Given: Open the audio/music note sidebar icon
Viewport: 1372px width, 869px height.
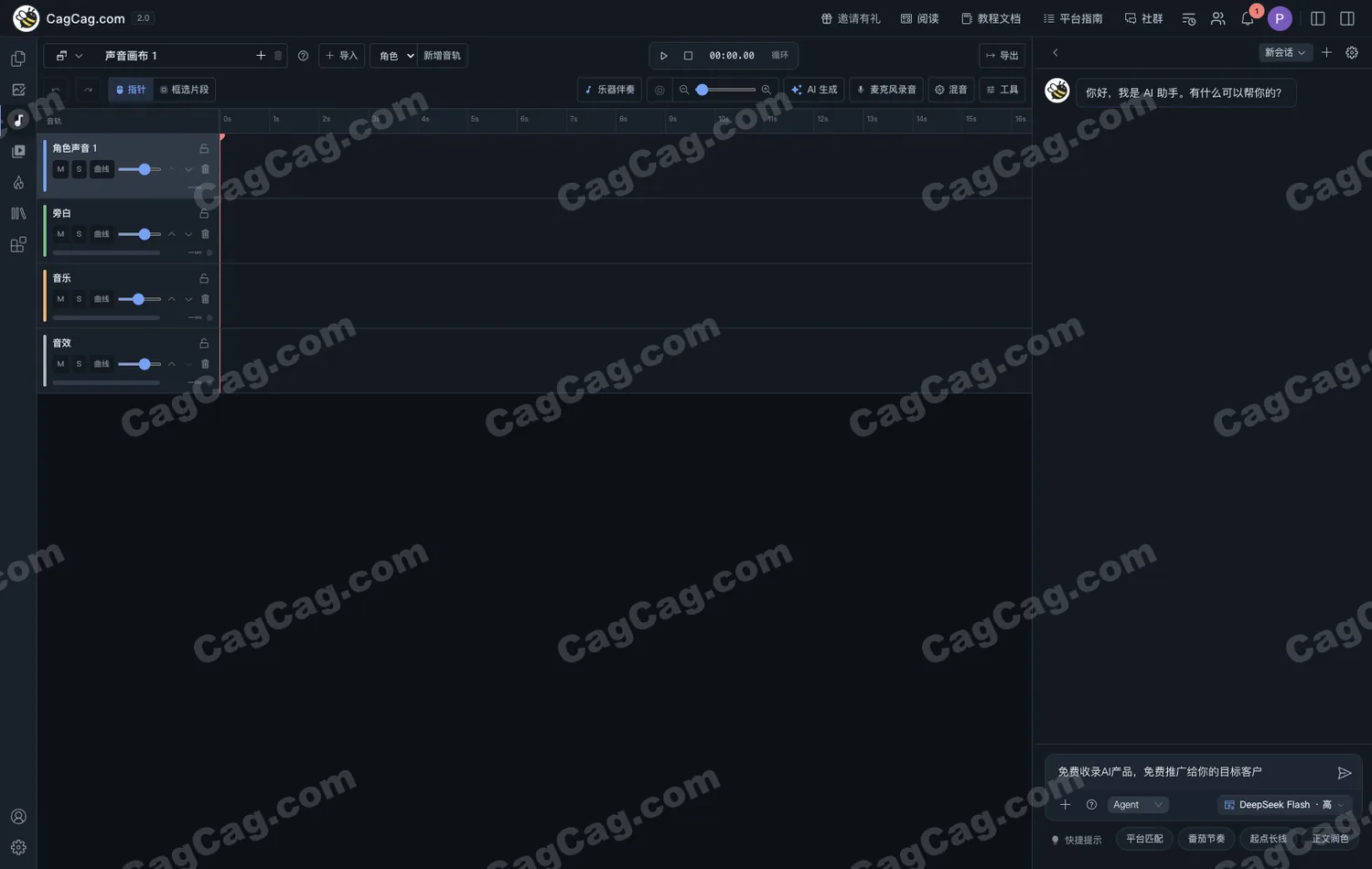Looking at the screenshot, I should (x=18, y=120).
